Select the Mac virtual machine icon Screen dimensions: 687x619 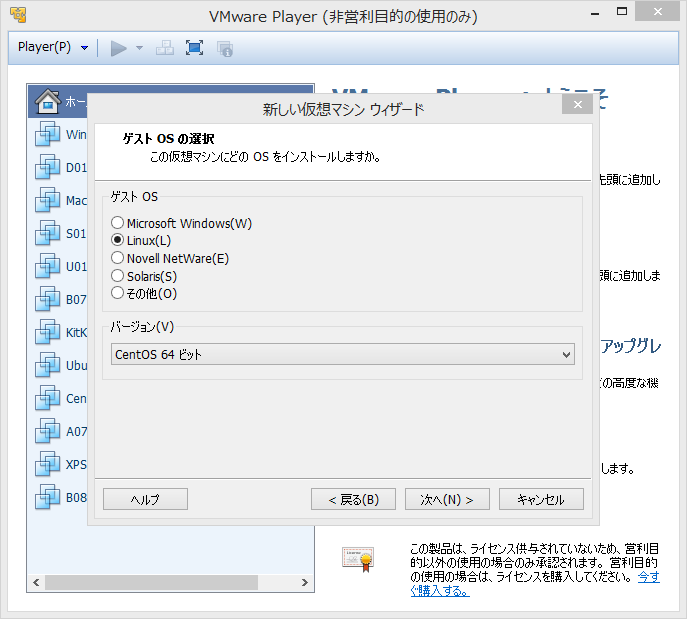click(47, 200)
